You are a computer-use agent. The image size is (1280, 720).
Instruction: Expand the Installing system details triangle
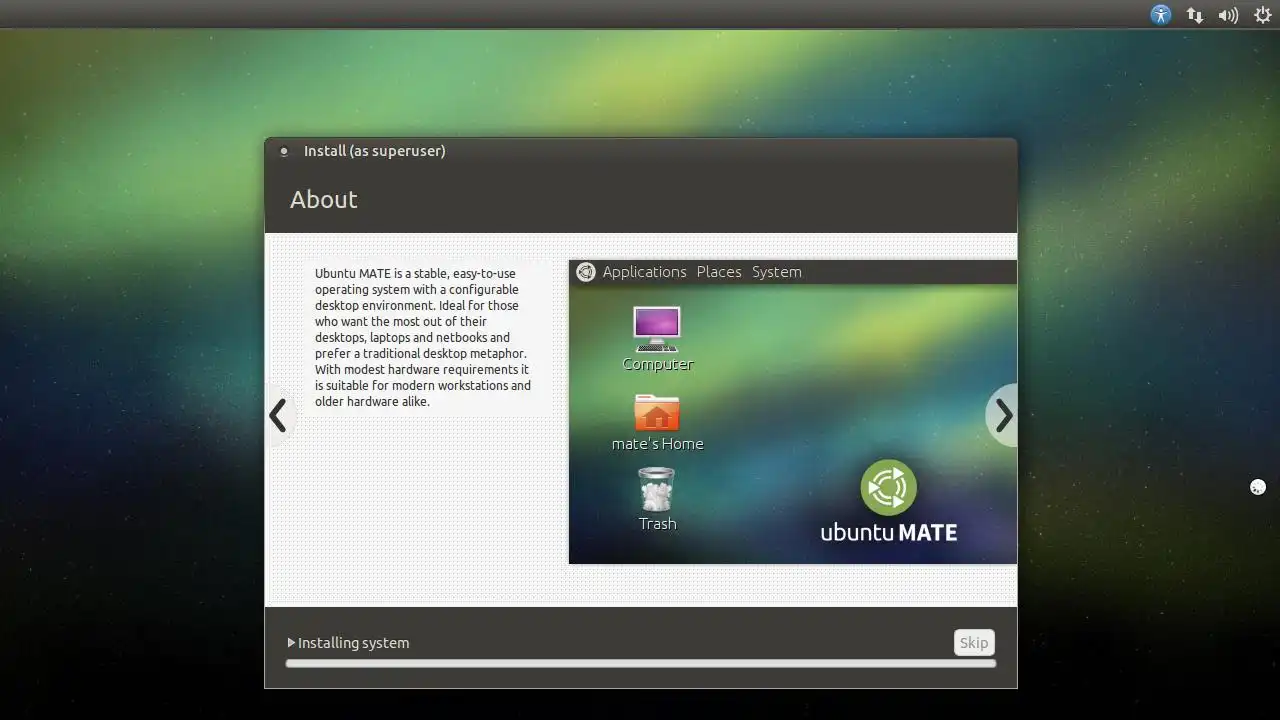pyautogui.click(x=291, y=643)
